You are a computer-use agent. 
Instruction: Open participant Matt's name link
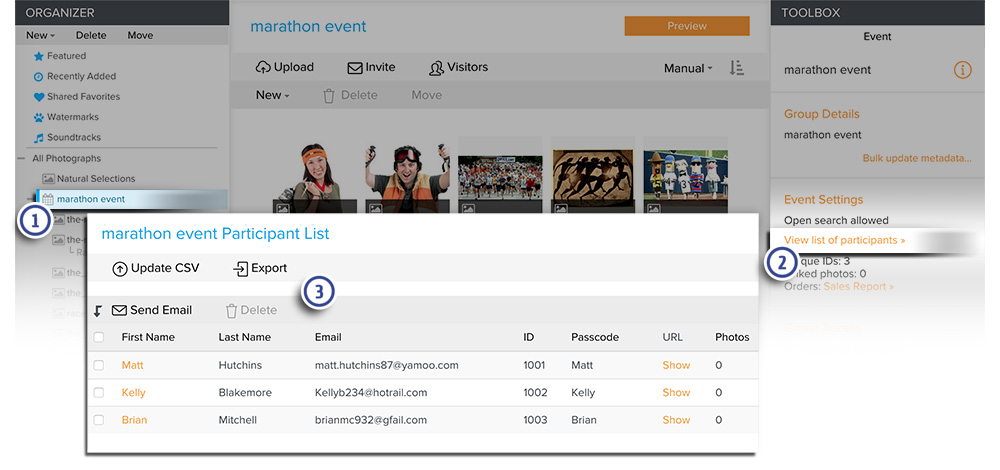pyautogui.click(x=133, y=365)
